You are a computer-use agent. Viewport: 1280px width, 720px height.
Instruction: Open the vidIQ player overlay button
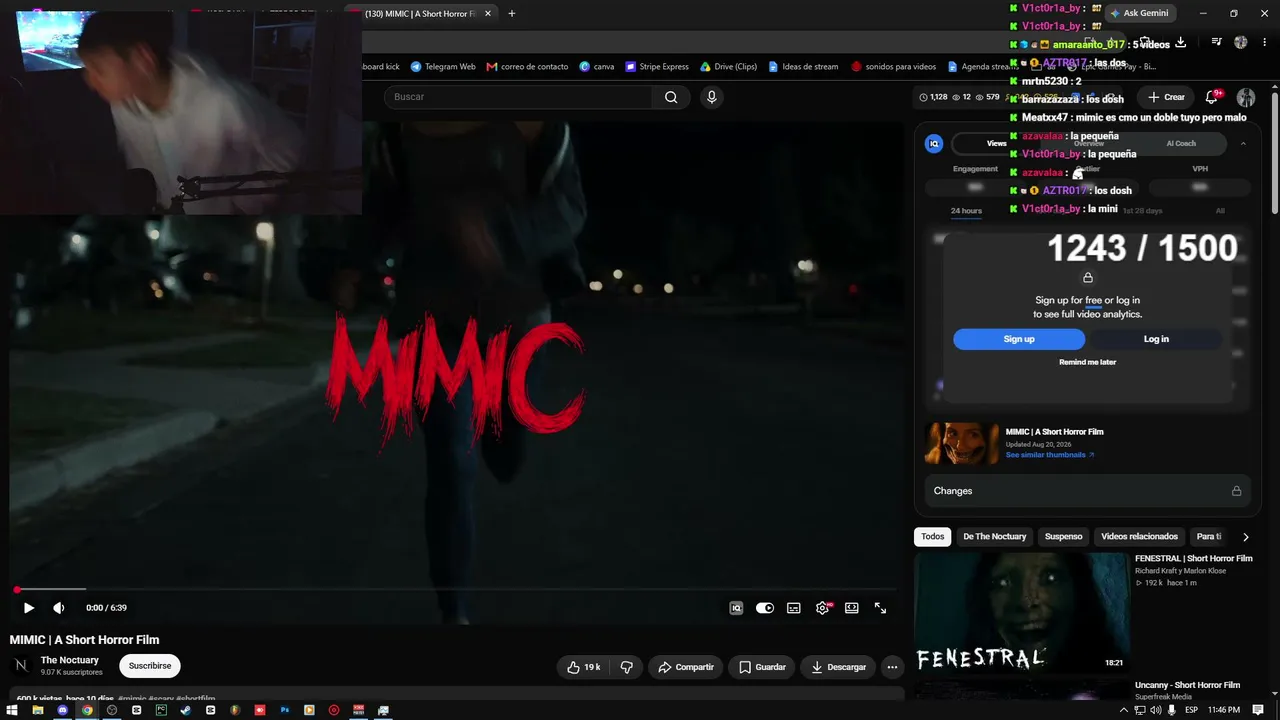tap(736, 608)
